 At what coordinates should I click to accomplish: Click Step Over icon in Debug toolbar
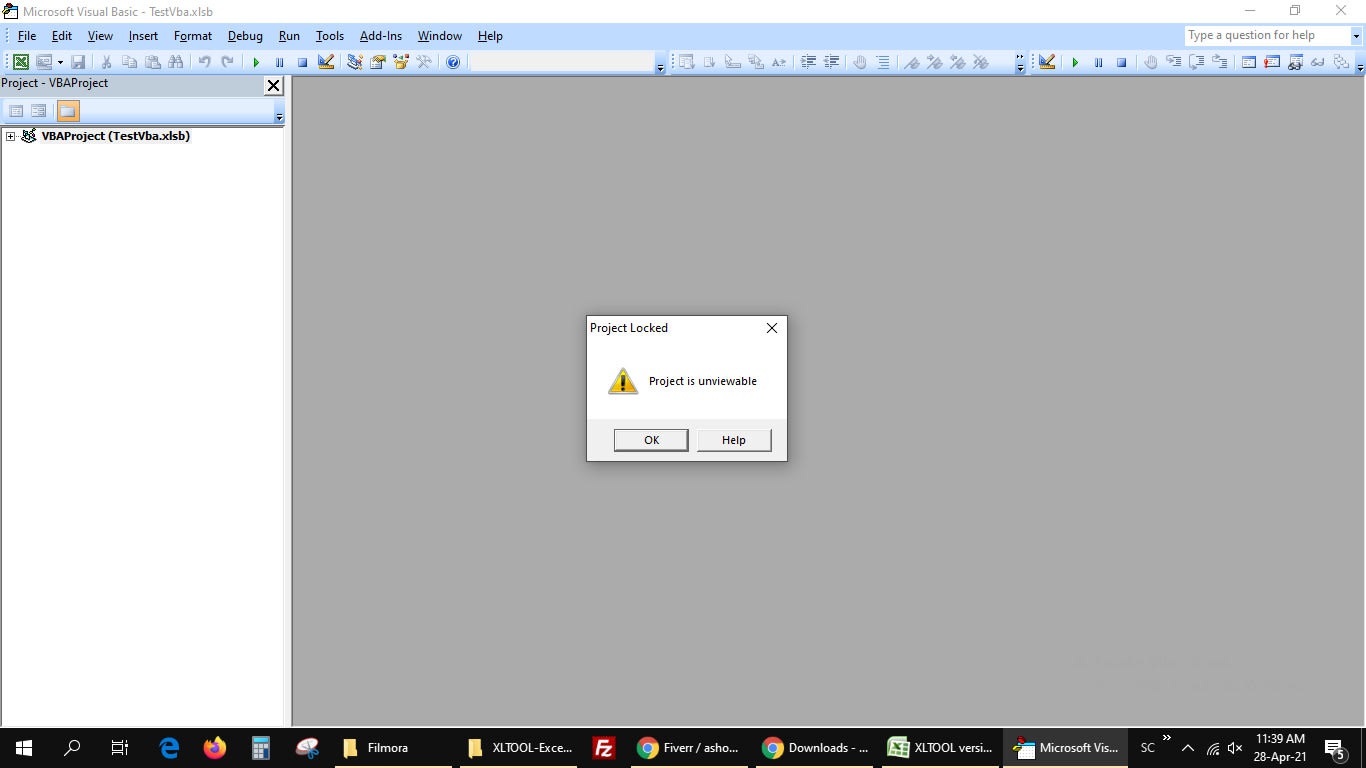[1196, 62]
